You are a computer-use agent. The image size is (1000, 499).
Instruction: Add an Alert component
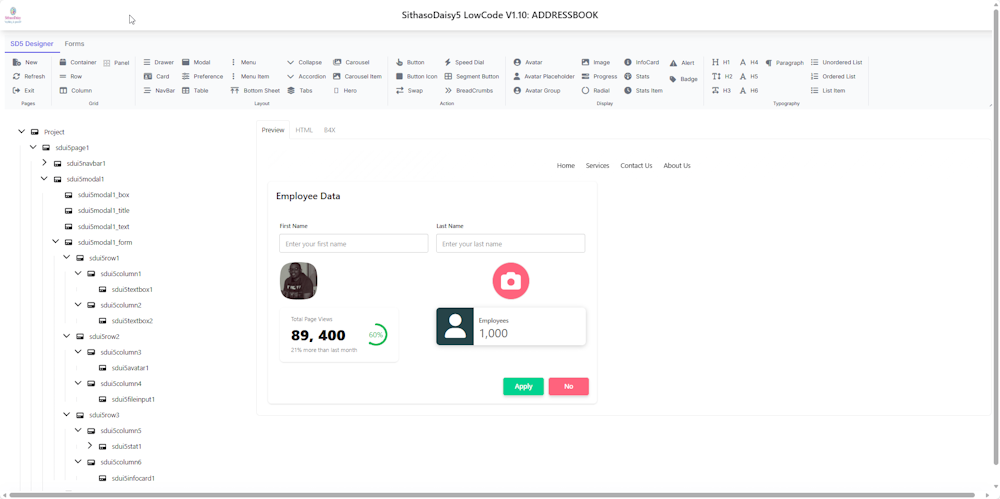tap(682, 63)
